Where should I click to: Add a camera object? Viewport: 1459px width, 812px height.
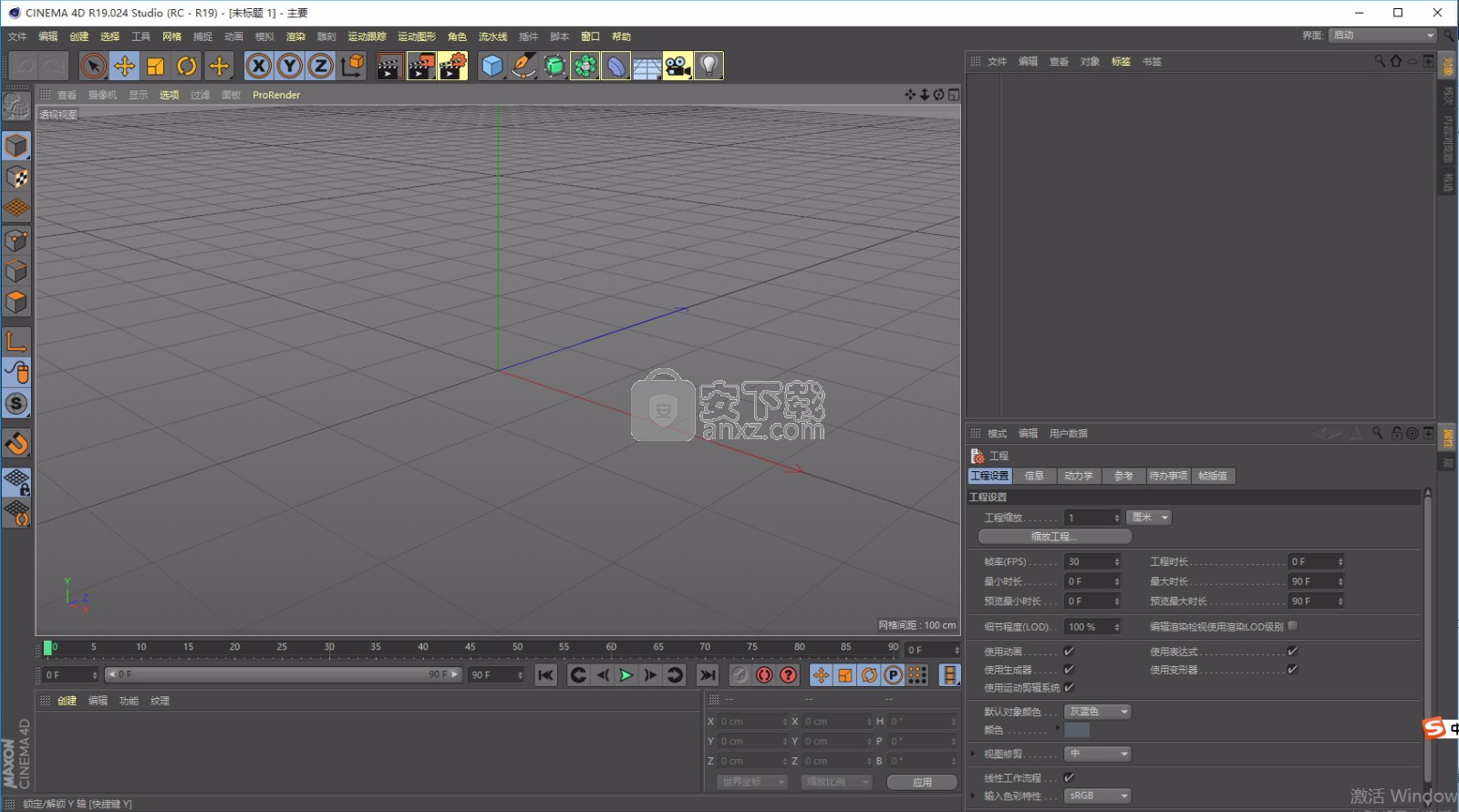coord(678,66)
